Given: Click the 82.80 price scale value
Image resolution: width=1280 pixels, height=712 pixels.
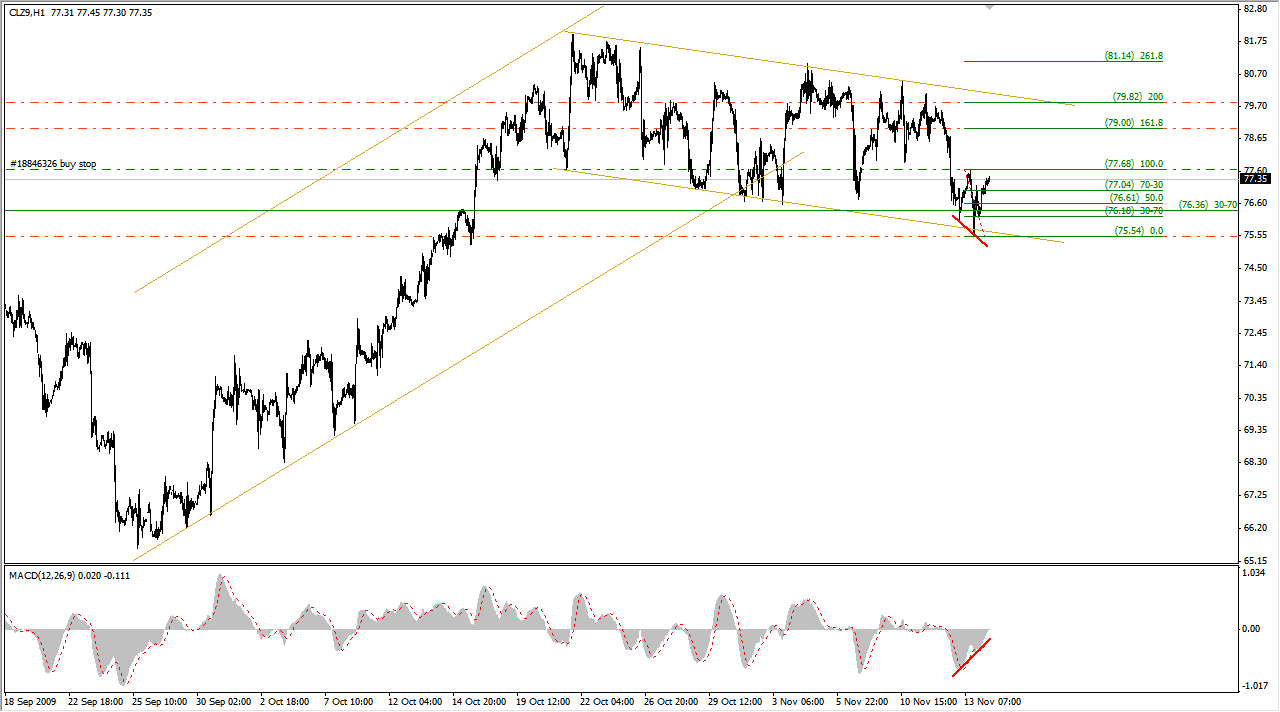Looking at the screenshot, I should pos(1254,9).
